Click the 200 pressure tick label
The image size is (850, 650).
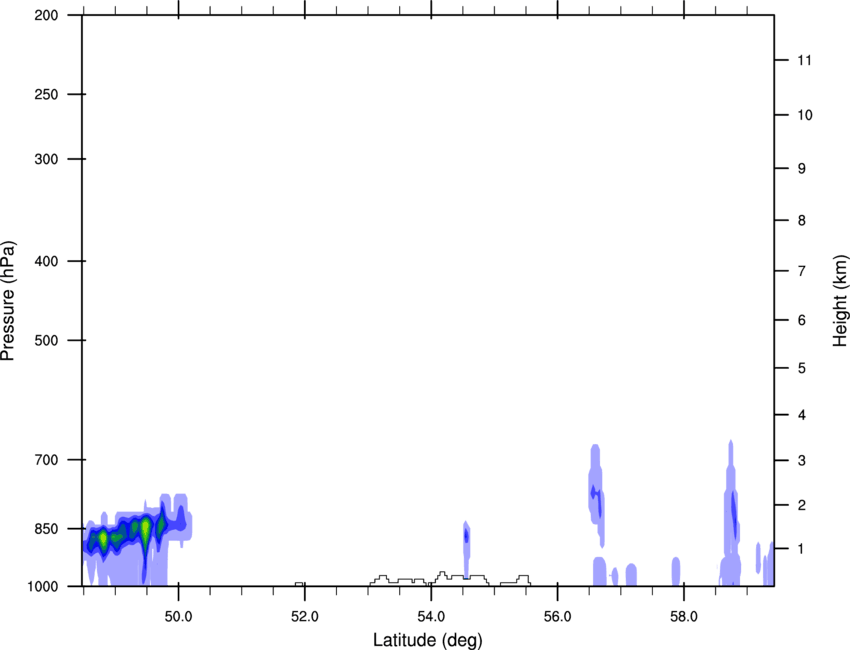coord(46,15)
